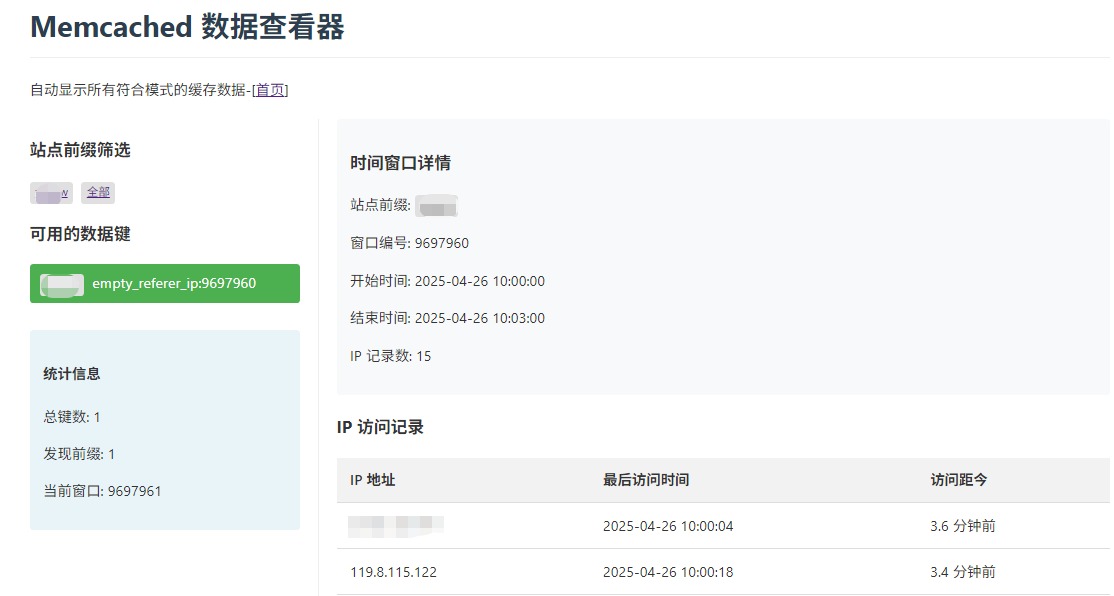The width and height of the screenshot is (1114, 596).
Task: Click the blurred site prefix filter beside 全部
Action: [x=52, y=193]
